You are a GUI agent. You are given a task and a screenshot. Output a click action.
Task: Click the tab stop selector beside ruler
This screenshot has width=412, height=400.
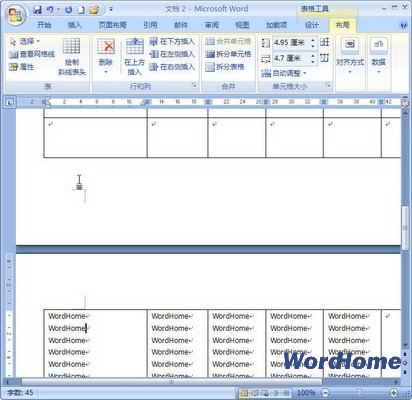click(x=10, y=102)
